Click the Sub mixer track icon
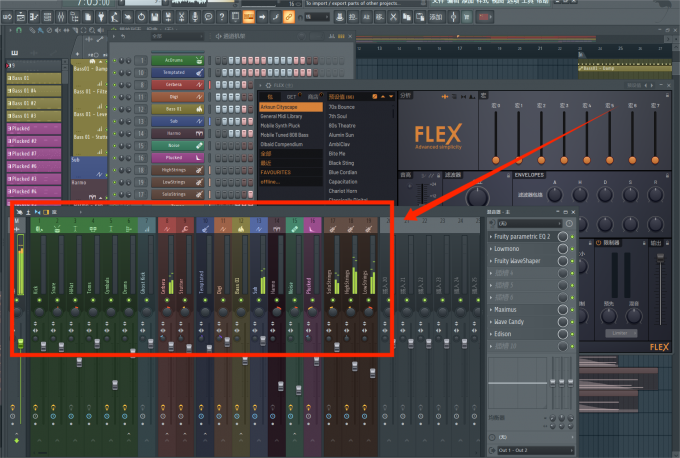 (x=259, y=229)
